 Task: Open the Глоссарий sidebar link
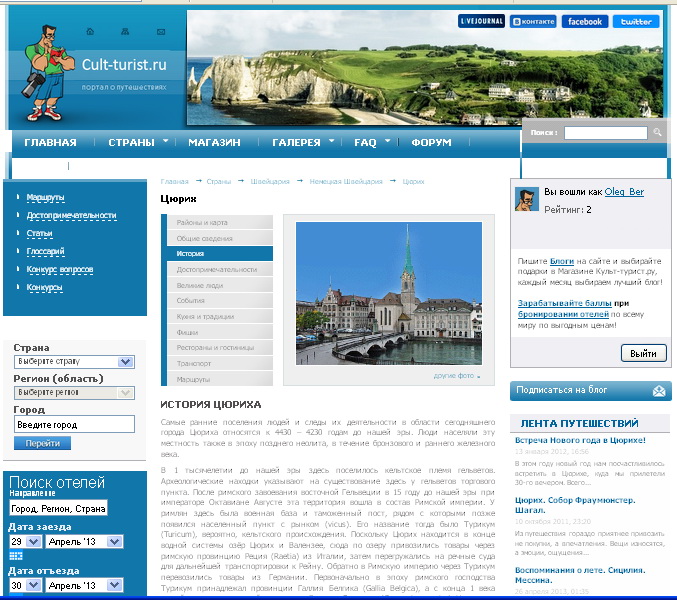point(45,251)
